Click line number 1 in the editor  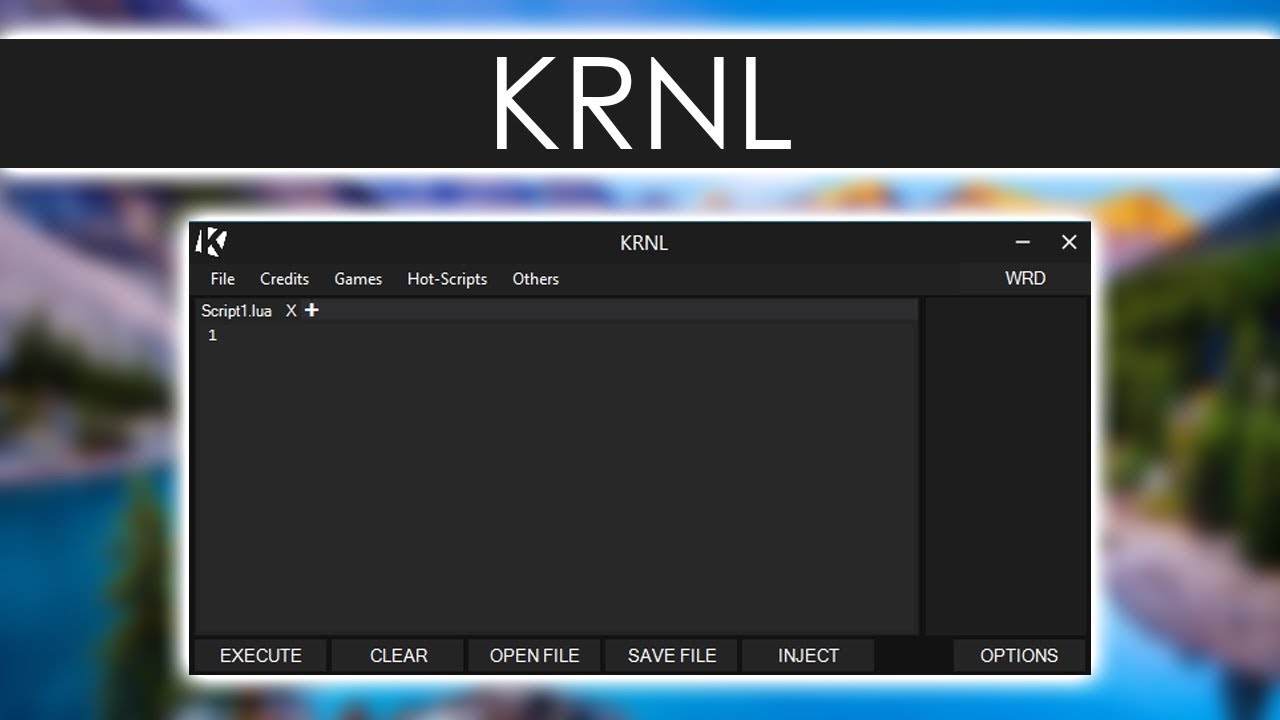[x=212, y=335]
